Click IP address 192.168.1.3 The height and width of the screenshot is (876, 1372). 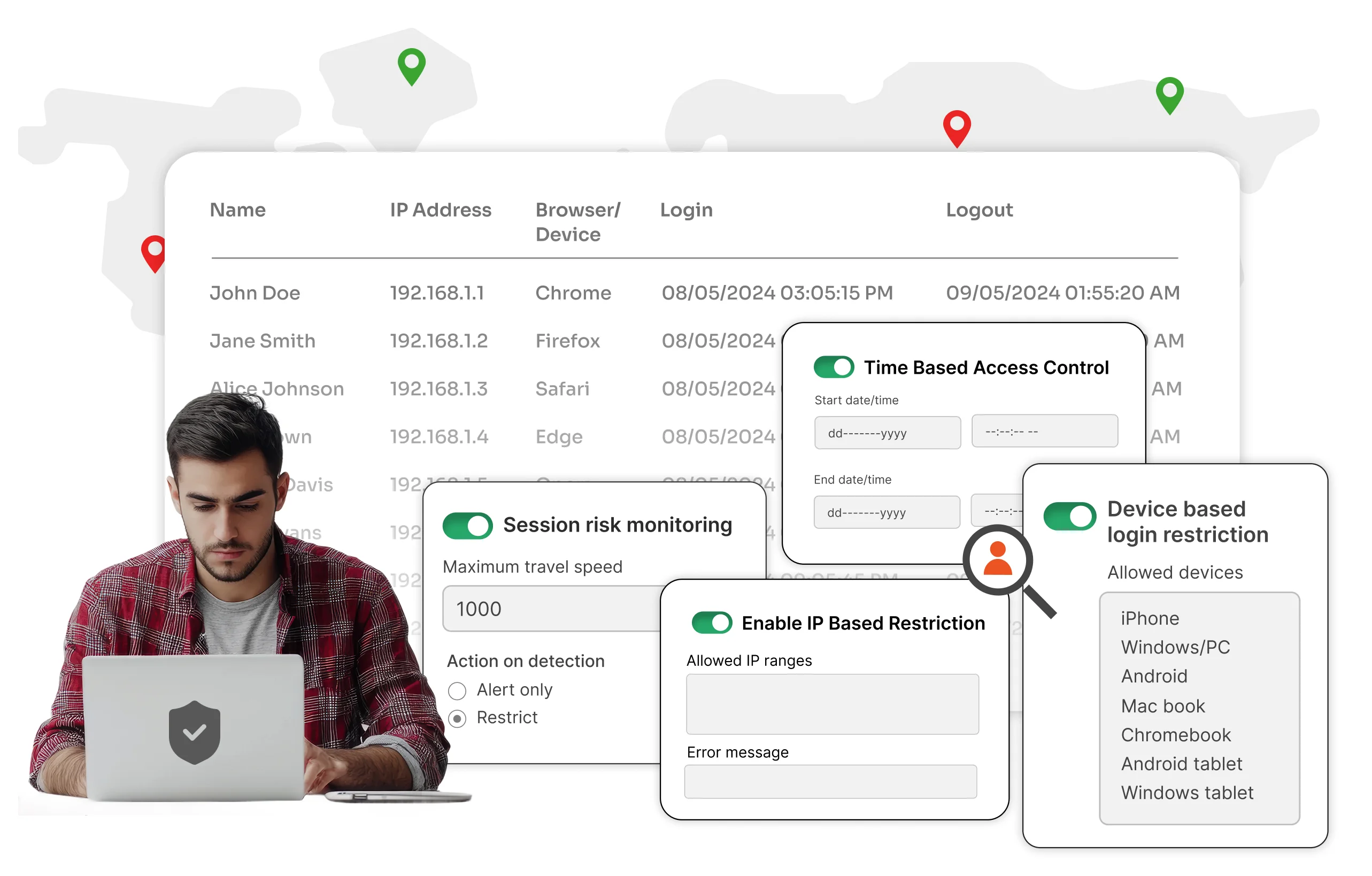pyautogui.click(x=439, y=389)
